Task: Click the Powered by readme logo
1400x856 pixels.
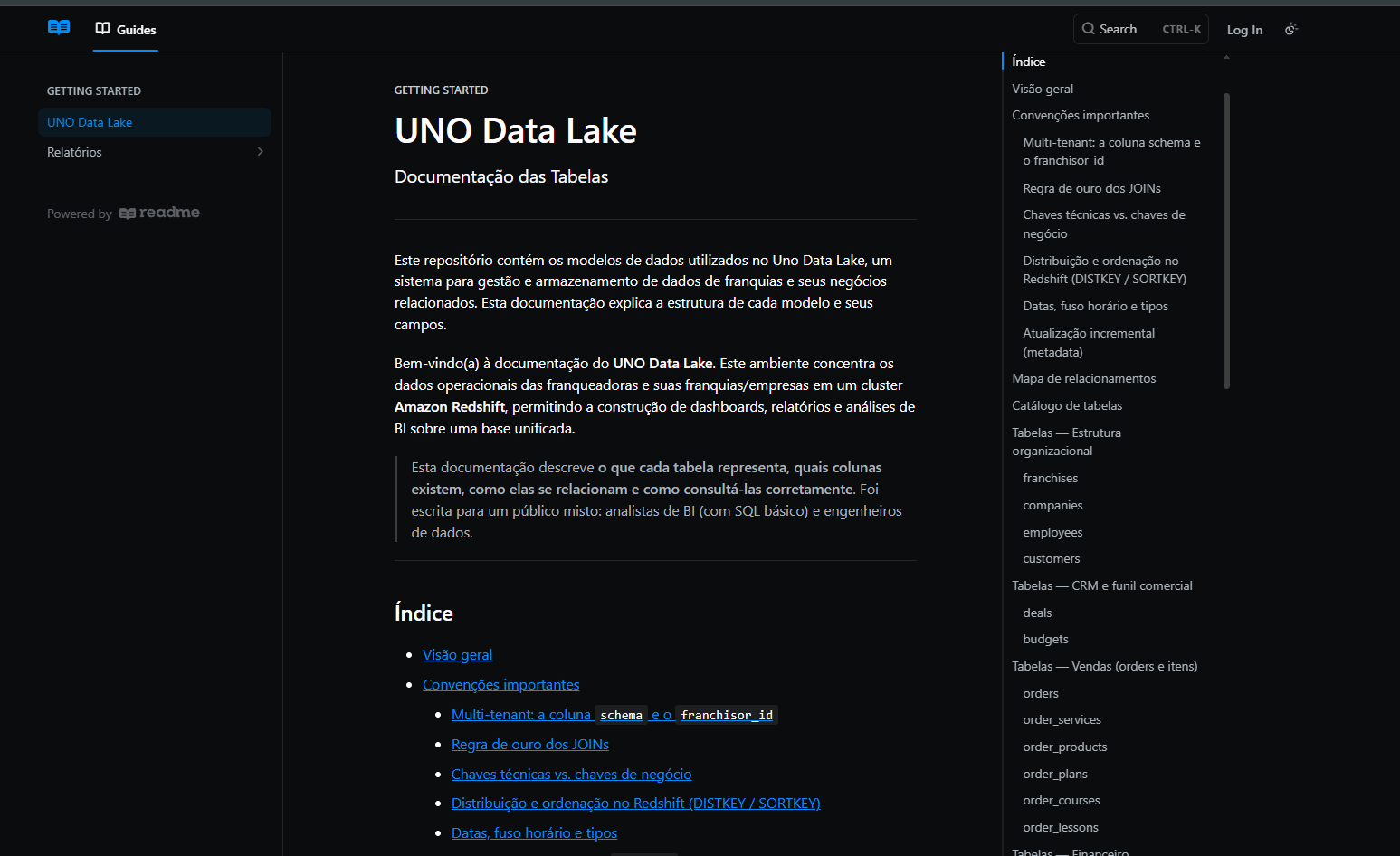Action: pyautogui.click(x=159, y=213)
